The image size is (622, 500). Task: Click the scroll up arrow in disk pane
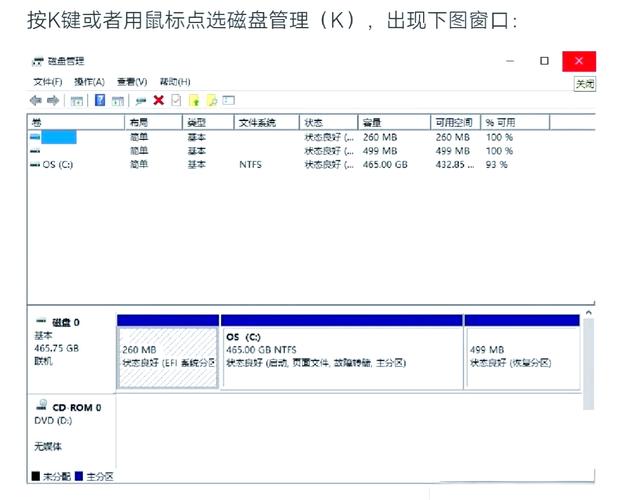(589, 313)
